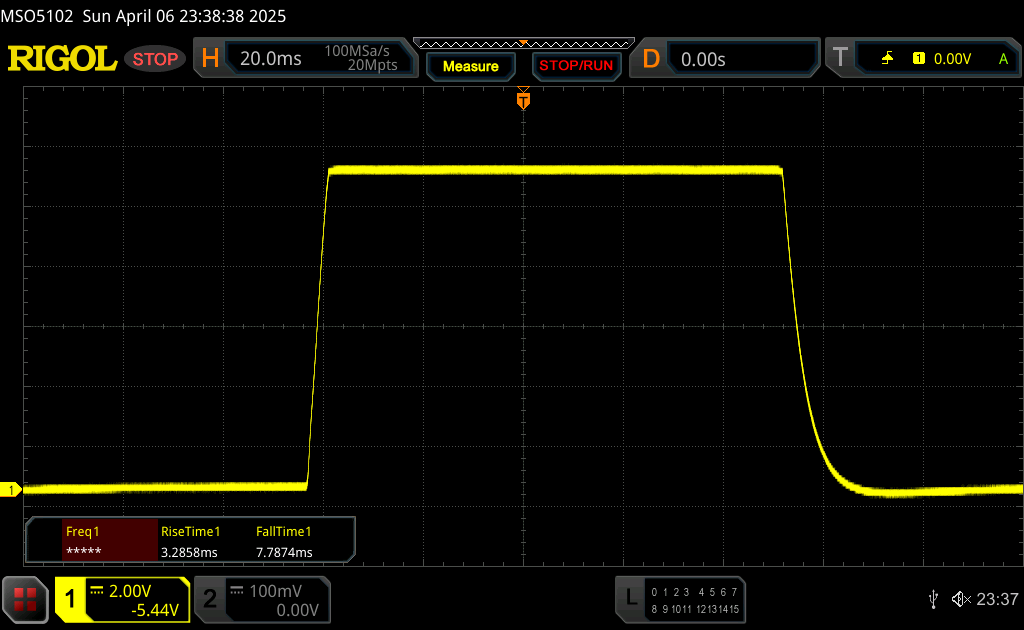Viewport: 1024px width, 630px height.
Task: Open the logic analyzer L icon
Action: click(631, 597)
